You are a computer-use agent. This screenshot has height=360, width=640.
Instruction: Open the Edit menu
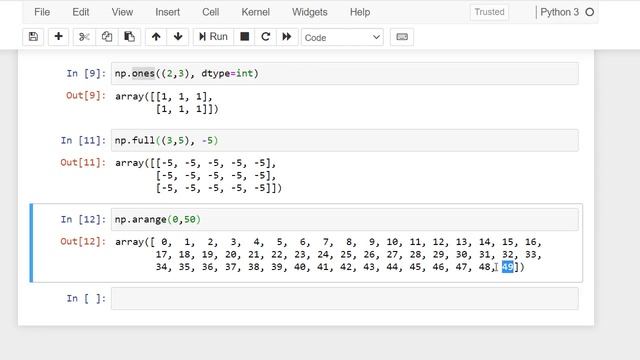click(80, 12)
